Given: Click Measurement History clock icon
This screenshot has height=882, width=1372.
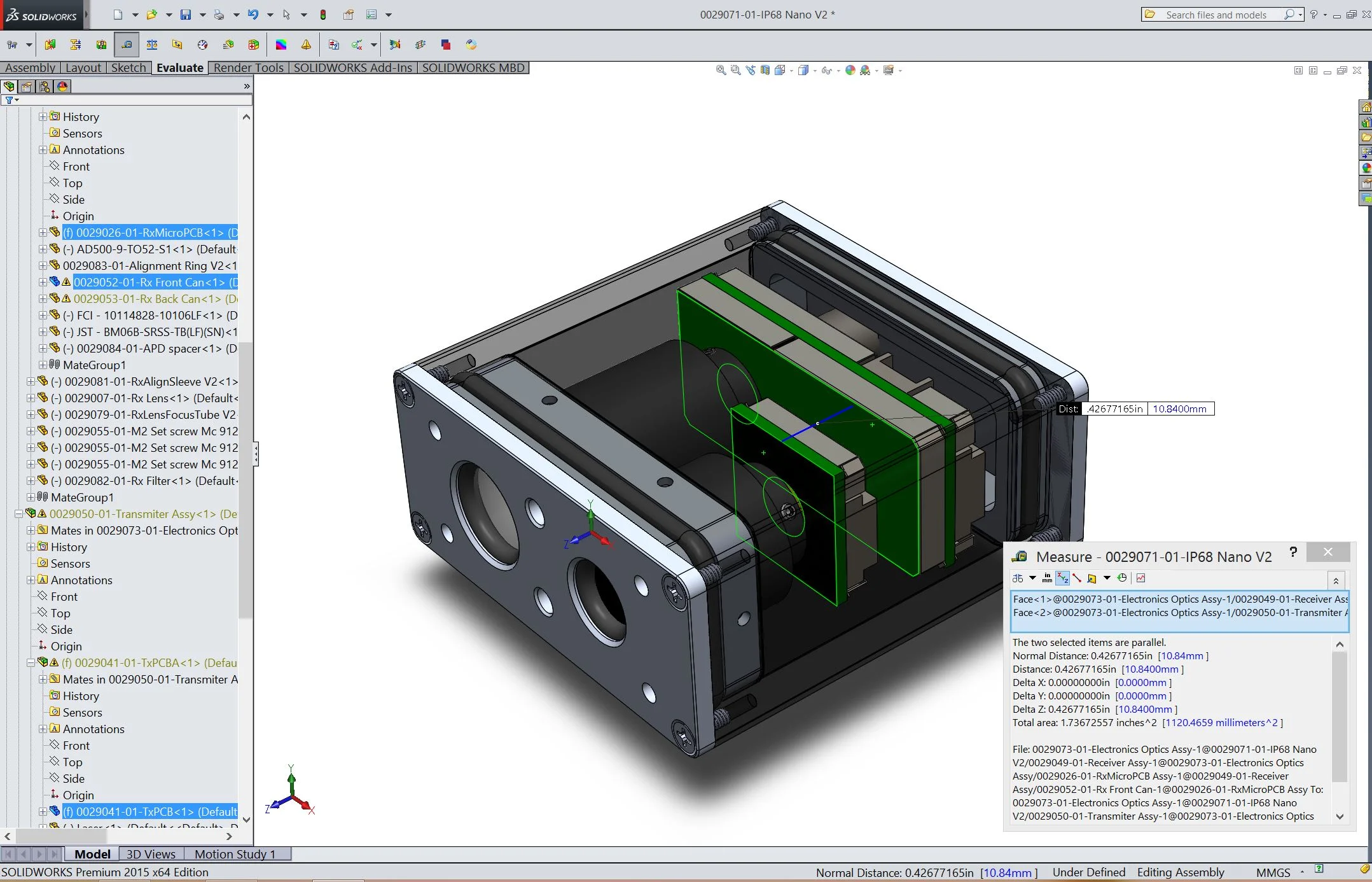Looking at the screenshot, I should [x=1122, y=578].
